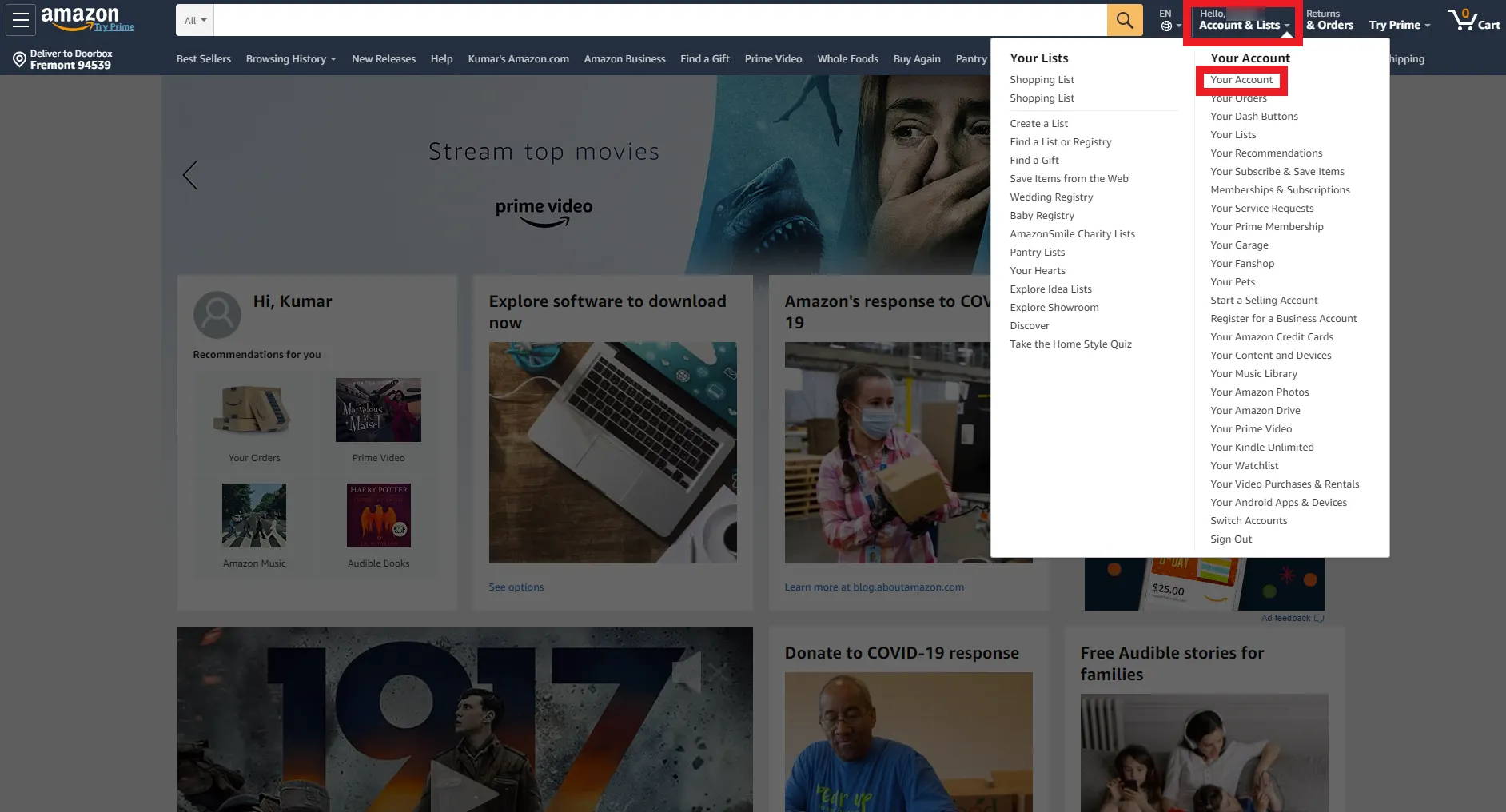Image resolution: width=1506 pixels, height=812 pixels.
Task: Click the 1917 movie banner
Action: 464,719
